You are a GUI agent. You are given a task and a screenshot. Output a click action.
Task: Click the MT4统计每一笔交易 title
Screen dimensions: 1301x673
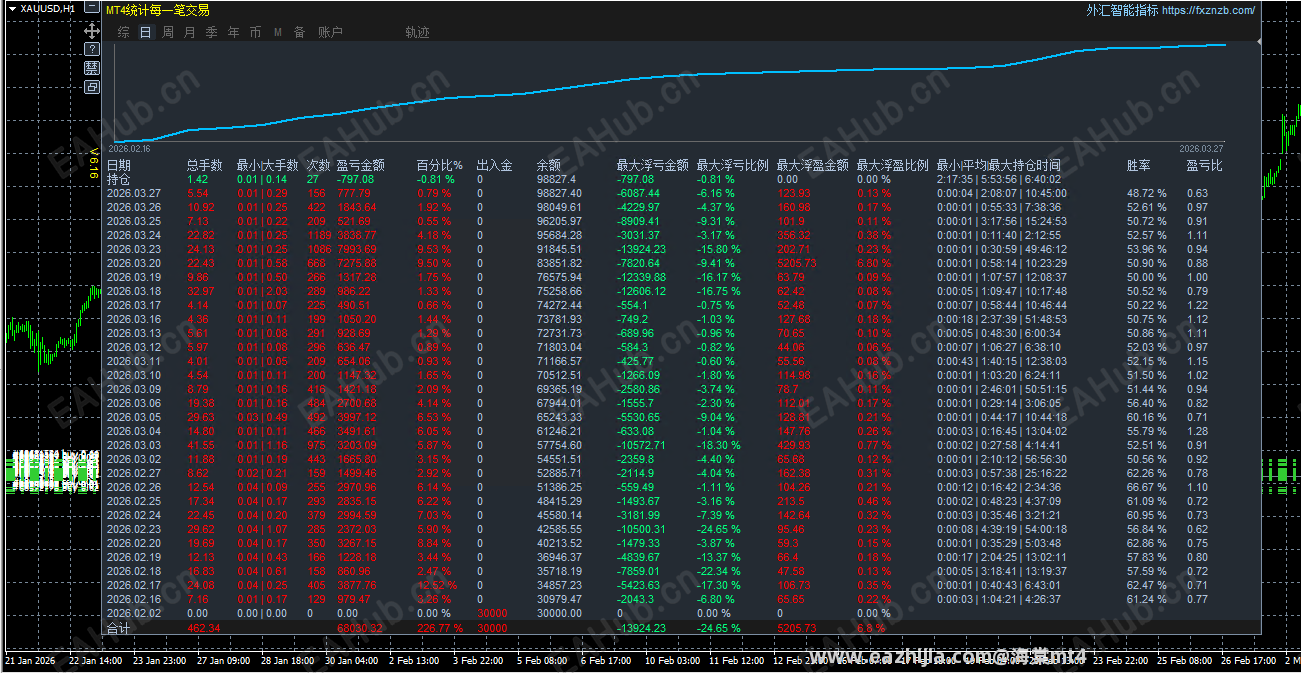tap(157, 10)
